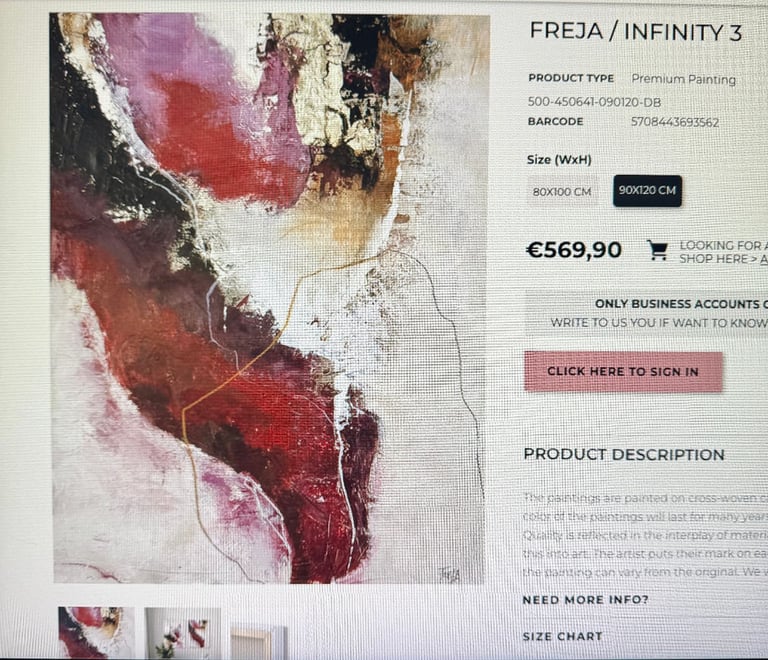Open the second thumbnail showing paintings on a wall
Screen dimensions: 768x660
coord(183,634)
